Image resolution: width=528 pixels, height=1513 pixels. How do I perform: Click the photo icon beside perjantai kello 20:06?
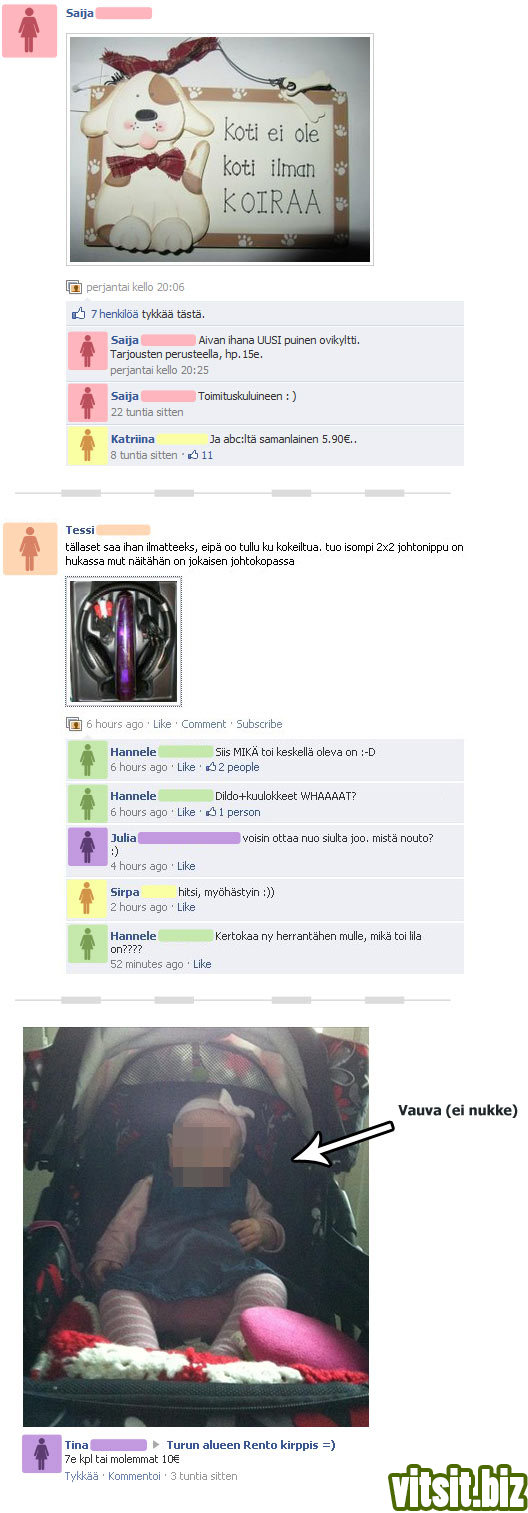coord(73,287)
